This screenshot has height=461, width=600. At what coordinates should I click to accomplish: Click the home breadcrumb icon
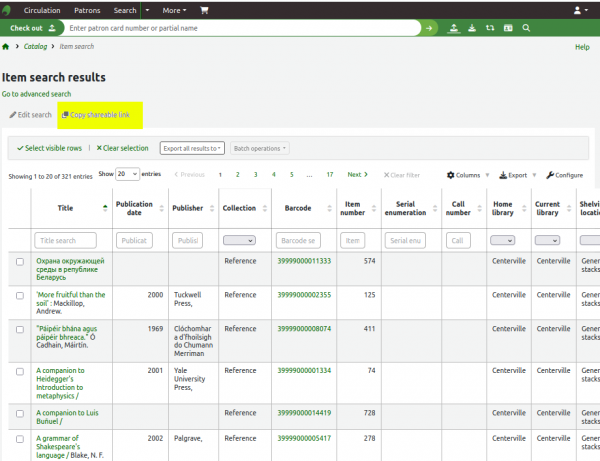6,47
